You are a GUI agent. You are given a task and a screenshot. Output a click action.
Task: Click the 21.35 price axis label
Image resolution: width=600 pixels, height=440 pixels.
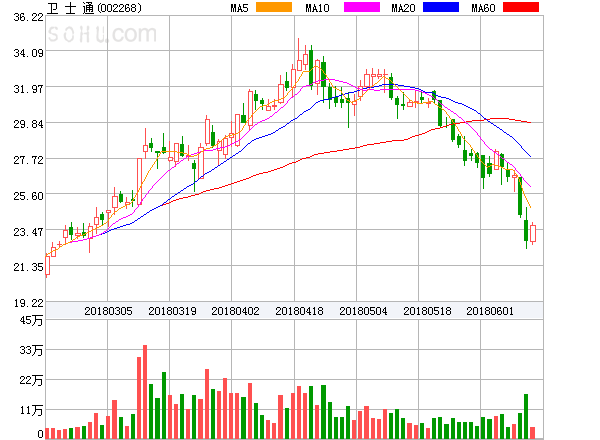click(x=28, y=267)
